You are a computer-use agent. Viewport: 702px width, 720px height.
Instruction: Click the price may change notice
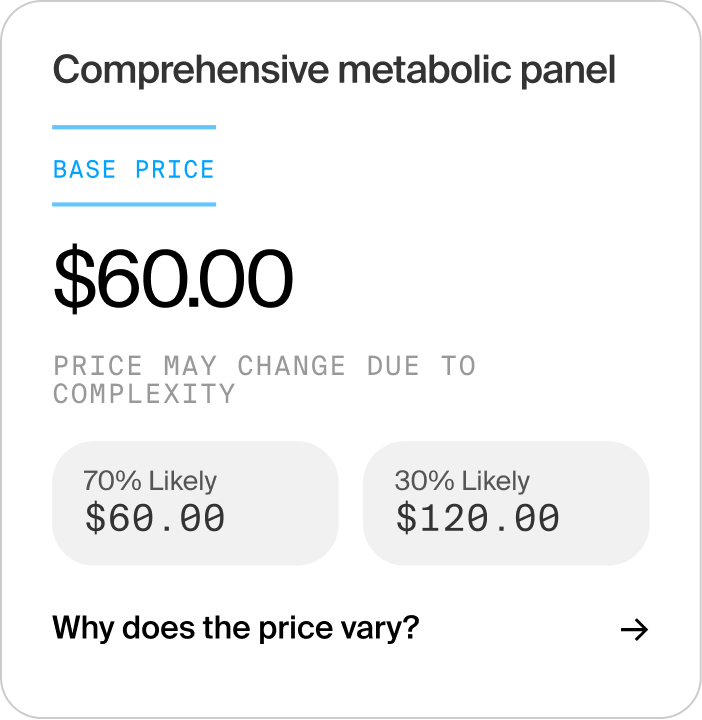(x=264, y=380)
